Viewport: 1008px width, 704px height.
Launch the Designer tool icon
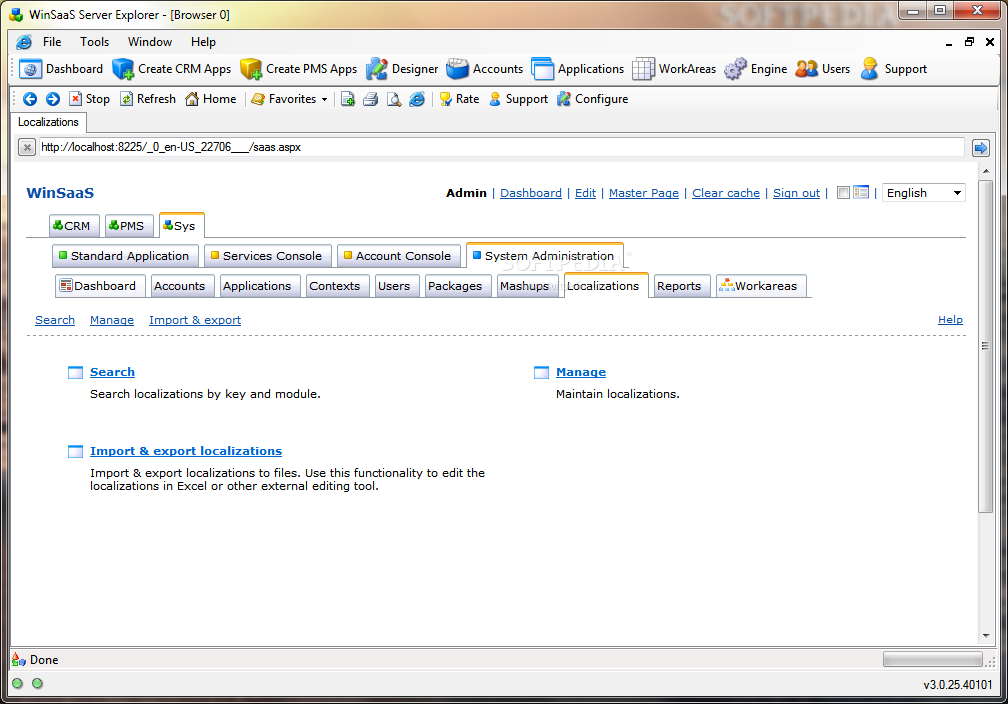pos(377,69)
